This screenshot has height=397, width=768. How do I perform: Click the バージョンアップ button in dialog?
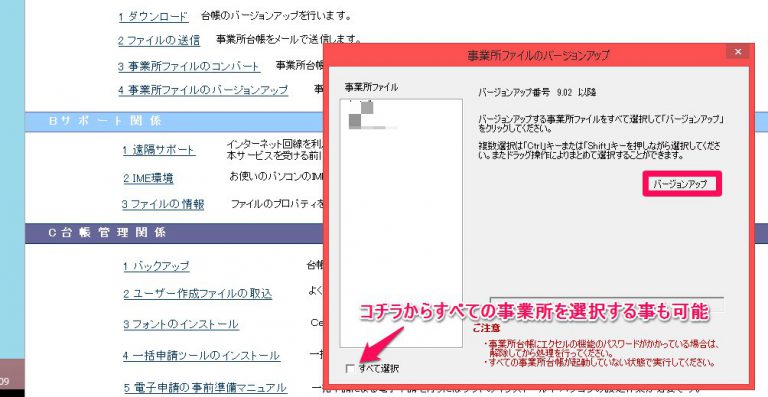(681, 184)
